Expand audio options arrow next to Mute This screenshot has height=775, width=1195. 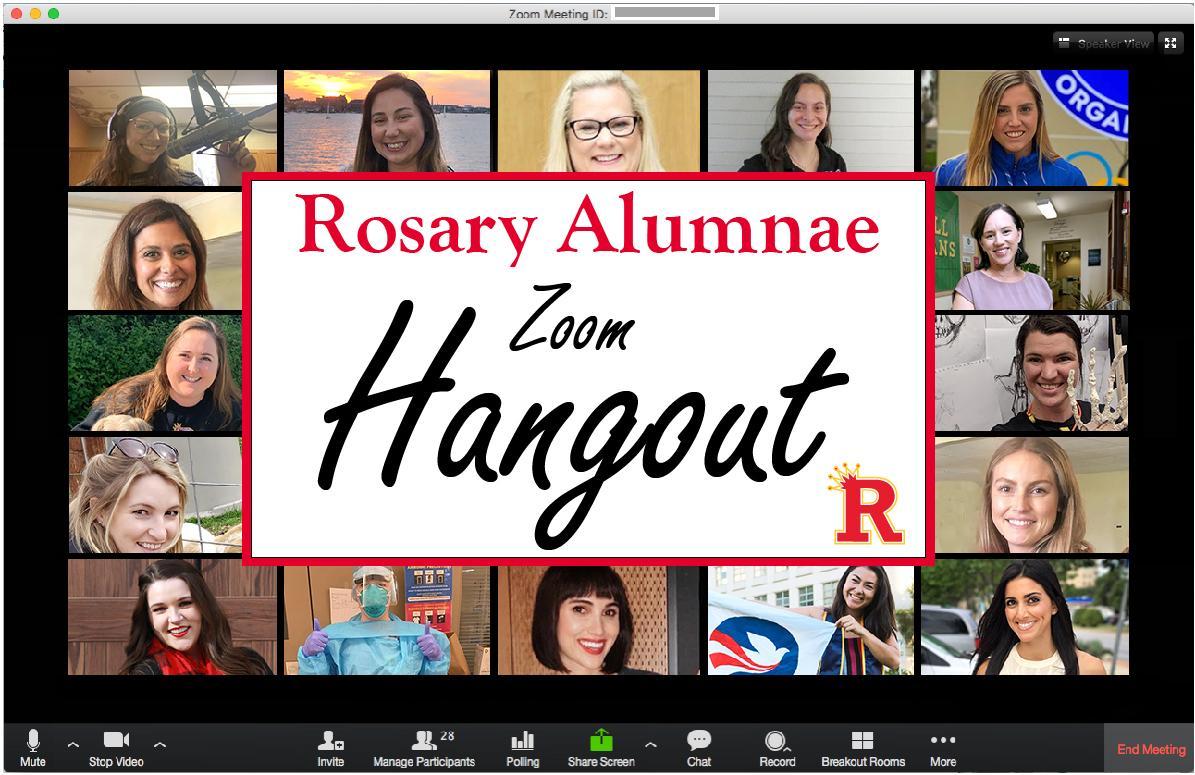[73, 744]
